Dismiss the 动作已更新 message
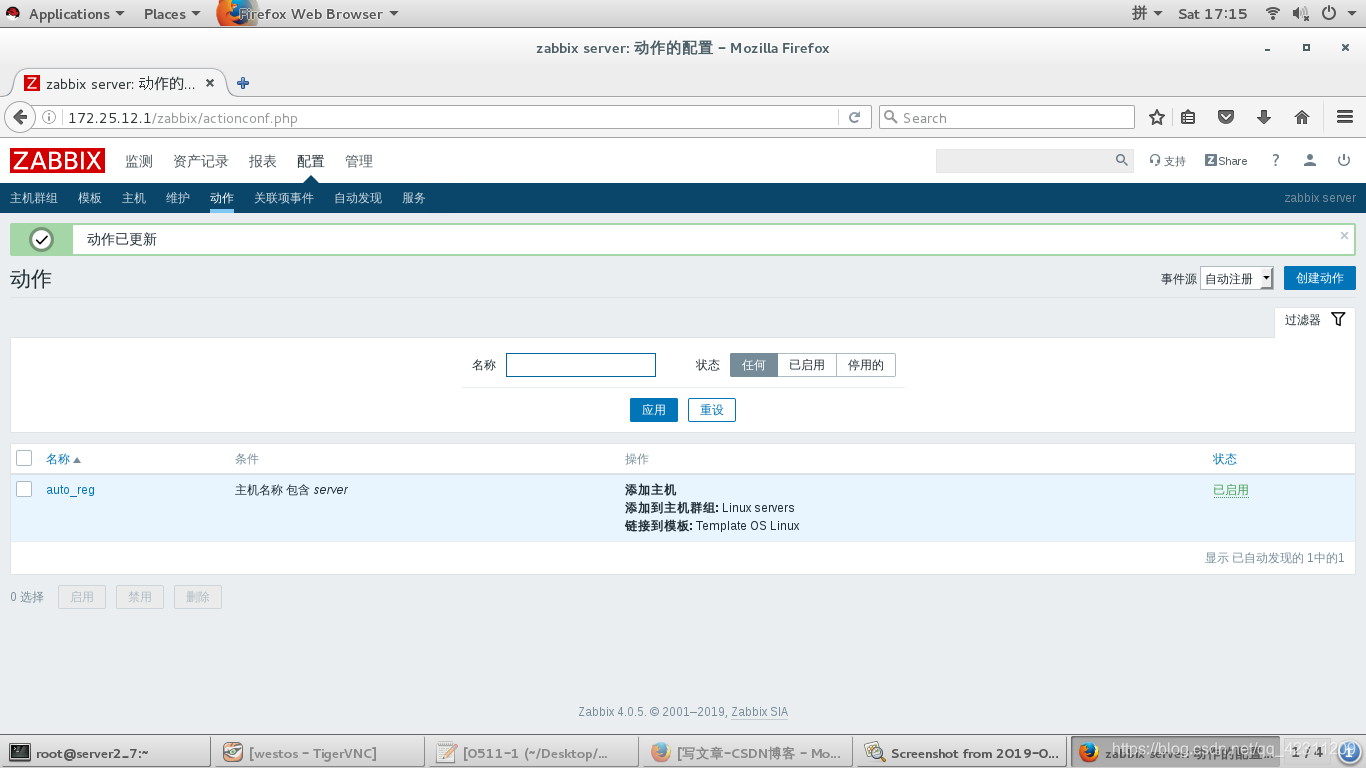The height and width of the screenshot is (768, 1366). 1344,236
